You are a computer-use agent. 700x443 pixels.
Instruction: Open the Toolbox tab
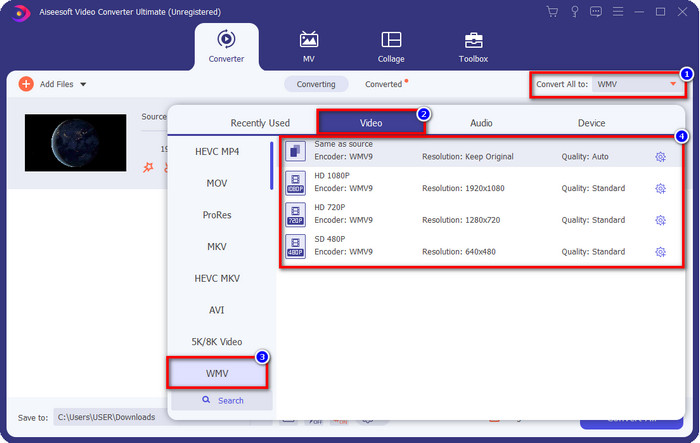click(473, 47)
